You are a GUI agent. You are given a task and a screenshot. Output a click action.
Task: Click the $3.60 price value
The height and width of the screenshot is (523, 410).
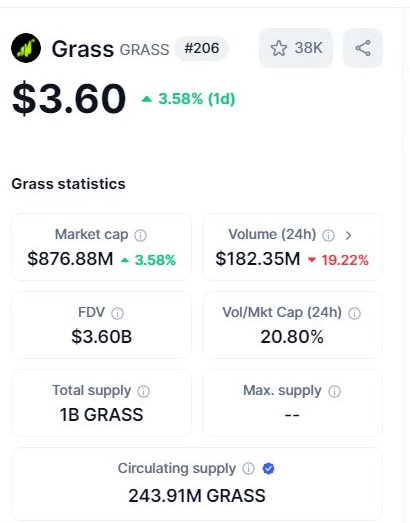click(69, 98)
